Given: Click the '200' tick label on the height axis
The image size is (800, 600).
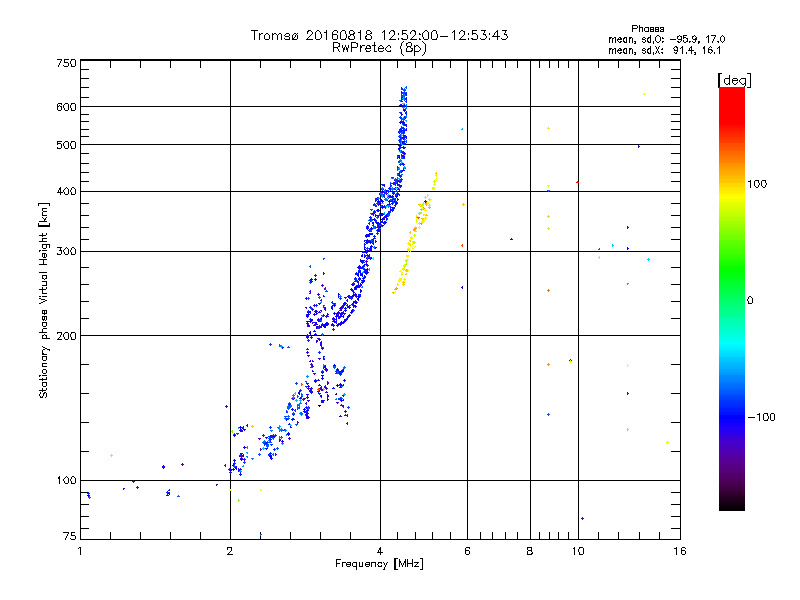Looking at the screenshot, I should [66, 336].
